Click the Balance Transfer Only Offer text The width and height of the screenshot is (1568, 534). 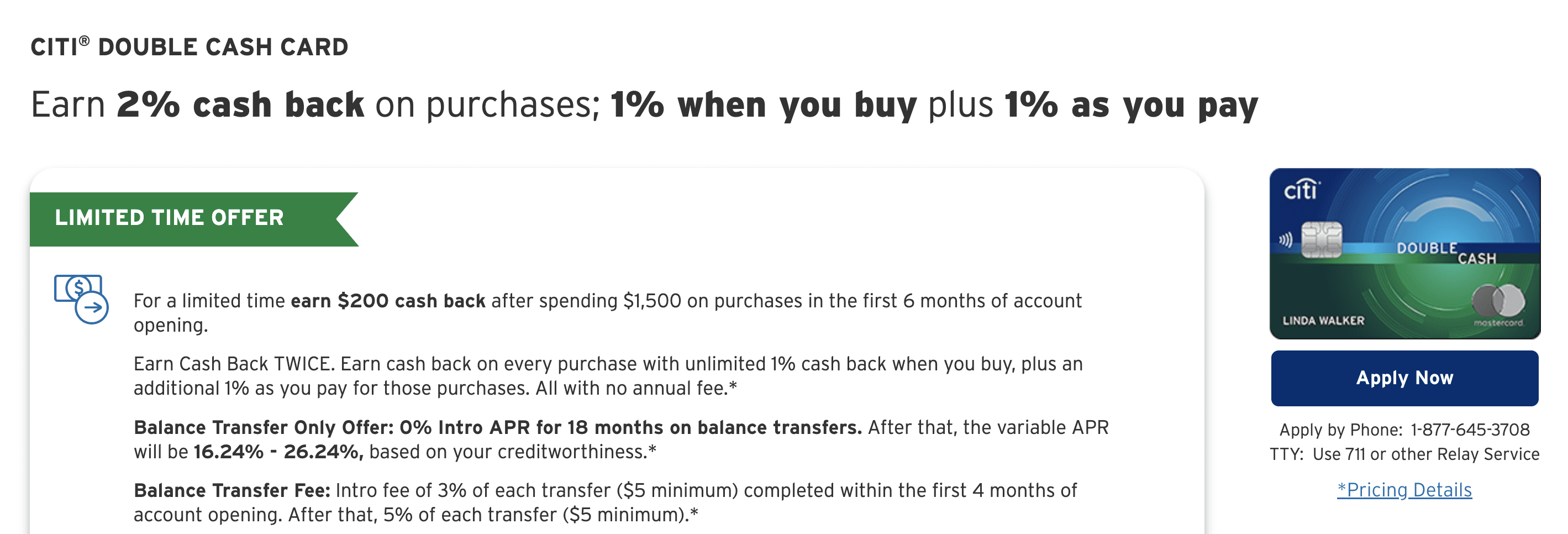tap(263, 427)
